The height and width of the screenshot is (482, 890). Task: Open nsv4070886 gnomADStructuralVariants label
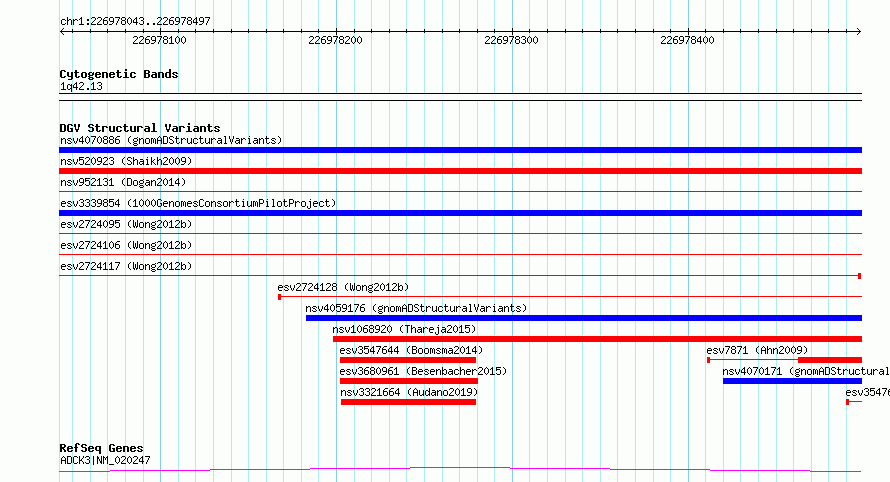(171, 140)
